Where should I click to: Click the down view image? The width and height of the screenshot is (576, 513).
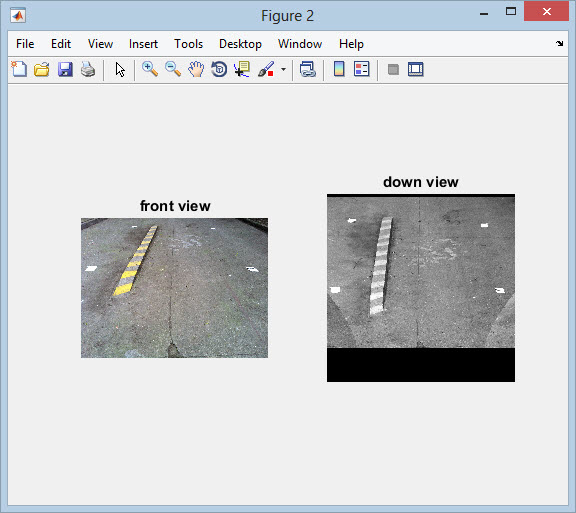coord(421,288)
